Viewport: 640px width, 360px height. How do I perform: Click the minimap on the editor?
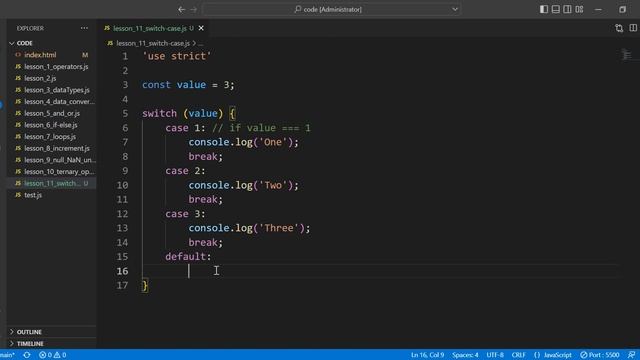click(627, 54)
